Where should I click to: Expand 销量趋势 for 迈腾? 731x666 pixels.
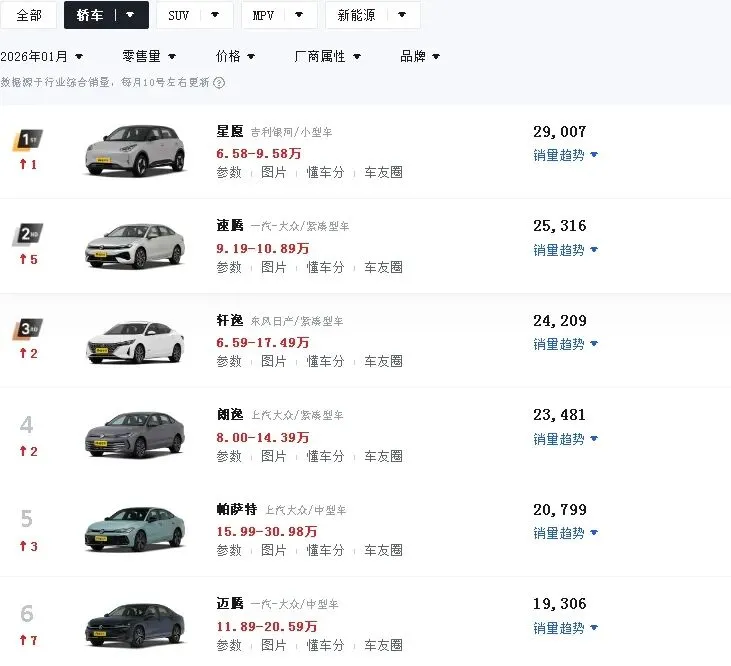pos(565,628)
